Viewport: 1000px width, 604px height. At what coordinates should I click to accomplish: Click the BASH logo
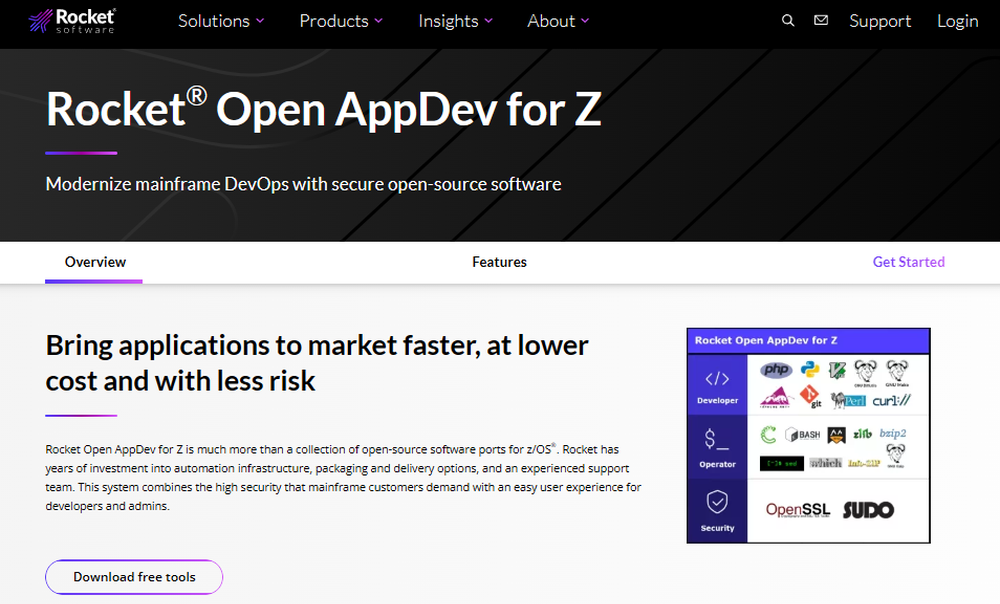pyautogui.click(x=802, y=434)
